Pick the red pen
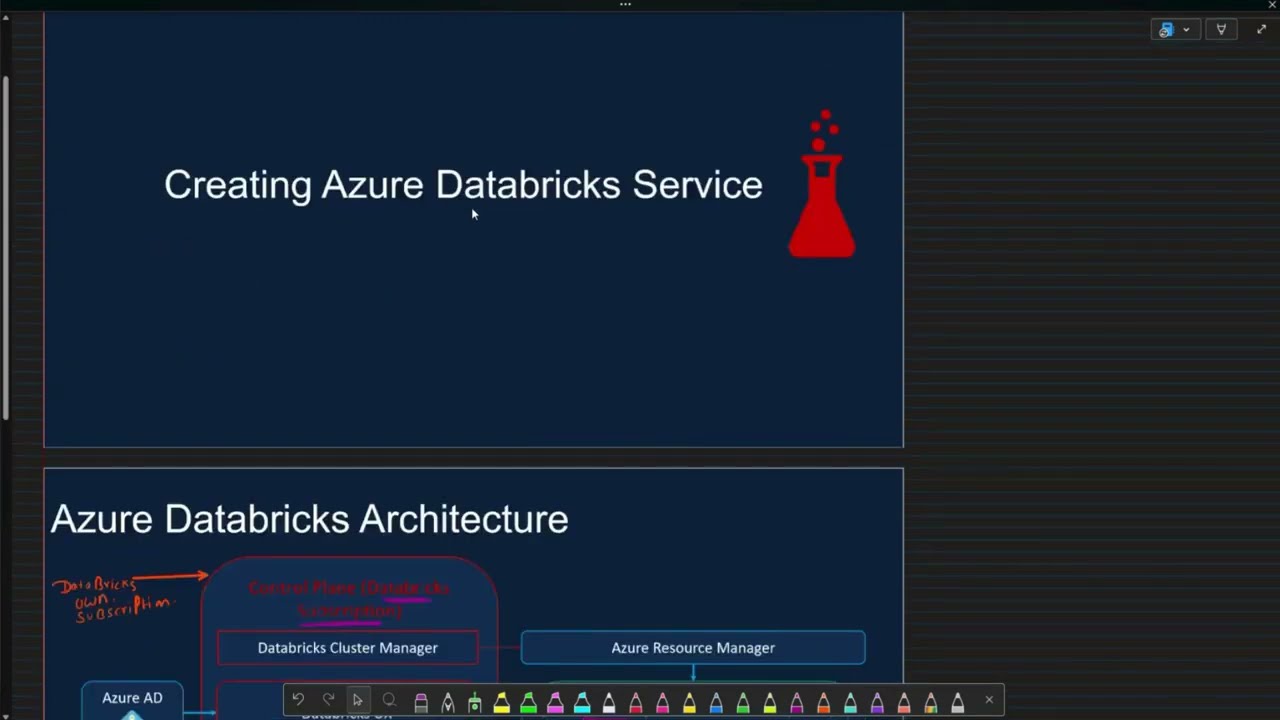1280x720 pixels. (635, 703)
